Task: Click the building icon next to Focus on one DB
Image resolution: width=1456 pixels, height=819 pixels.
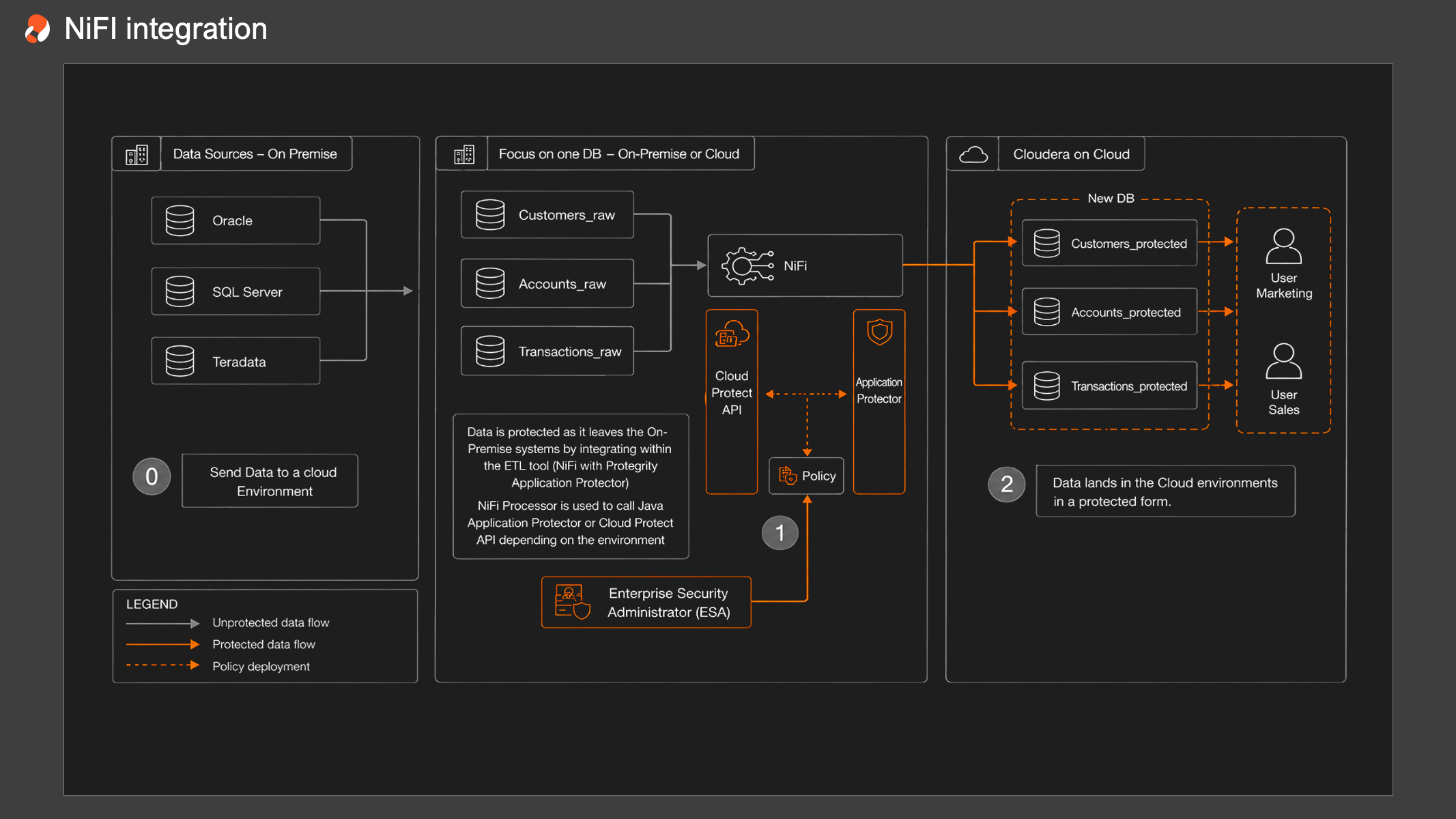Action: pos(464,155)
